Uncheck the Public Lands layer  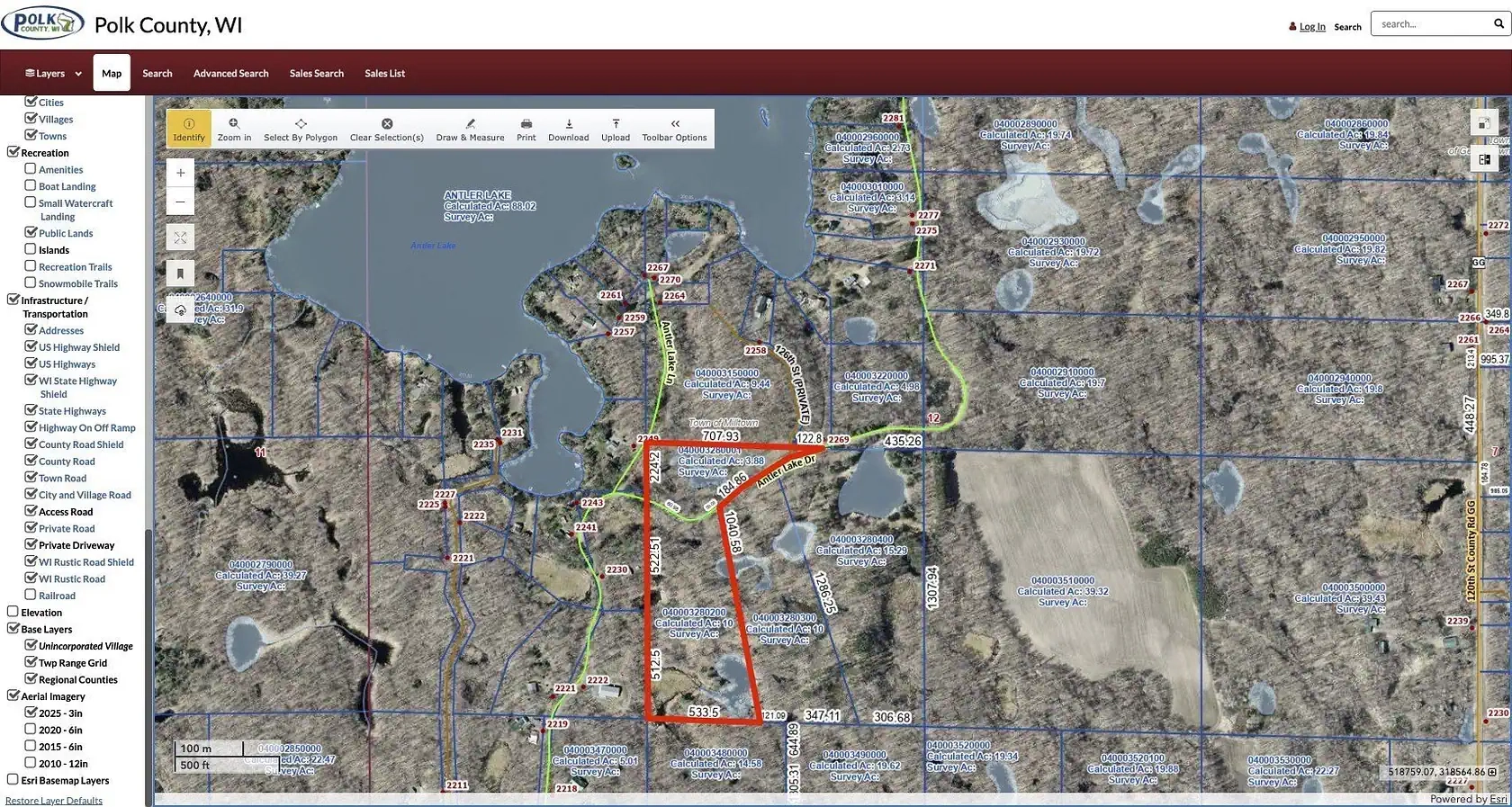[x=31, y=232]
